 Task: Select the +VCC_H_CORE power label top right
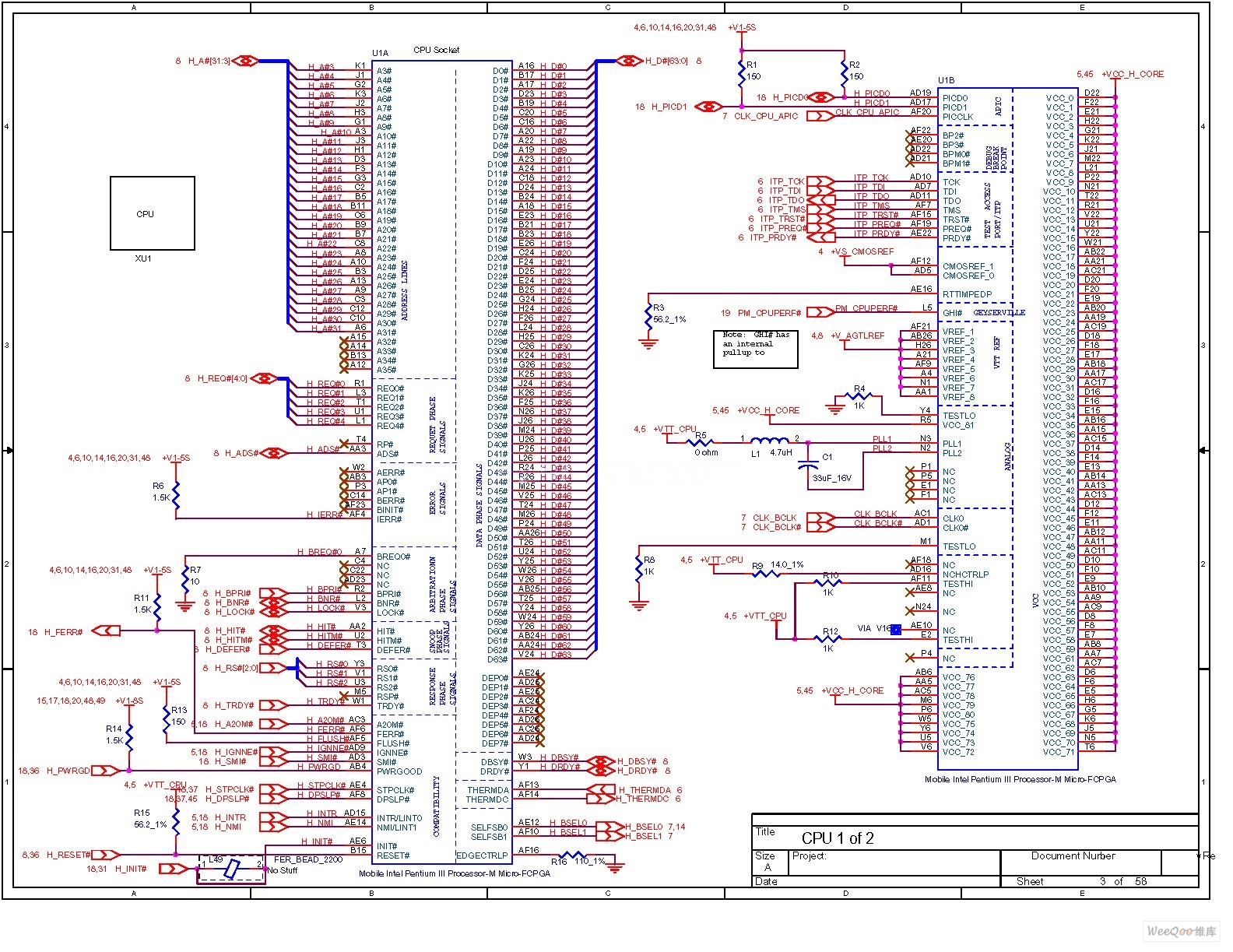pos(1133,74)
